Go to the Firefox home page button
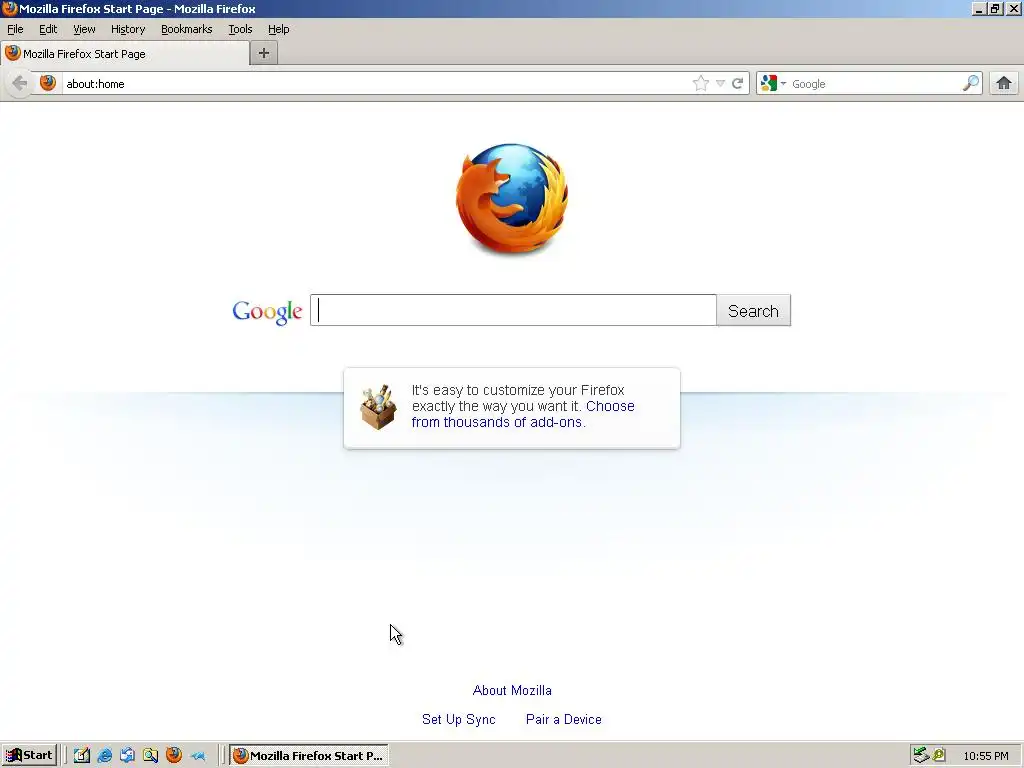This screenshot has width=1024, height=768. 1004,83
